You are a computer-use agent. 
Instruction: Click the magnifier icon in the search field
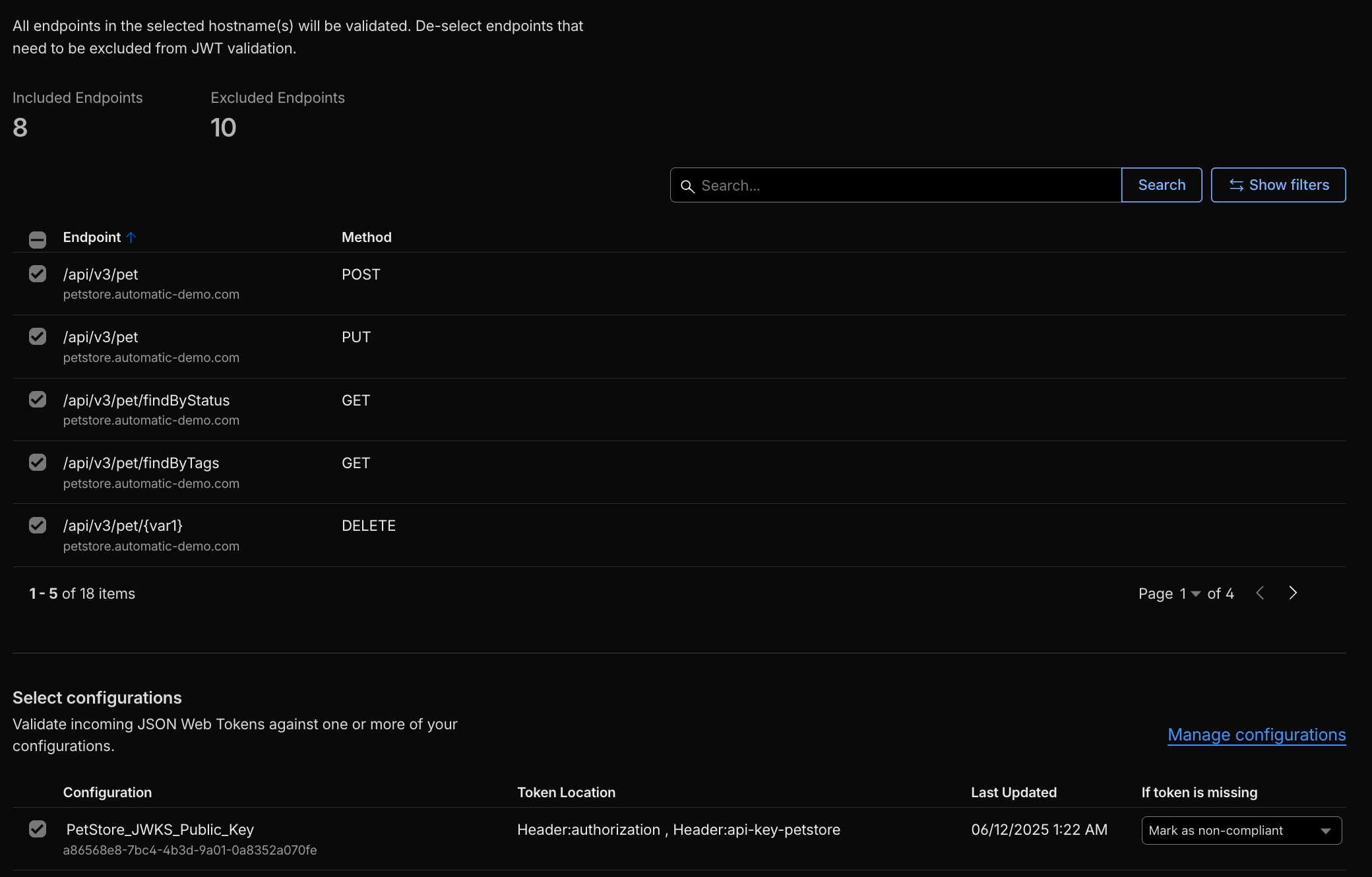coord(688,187)
